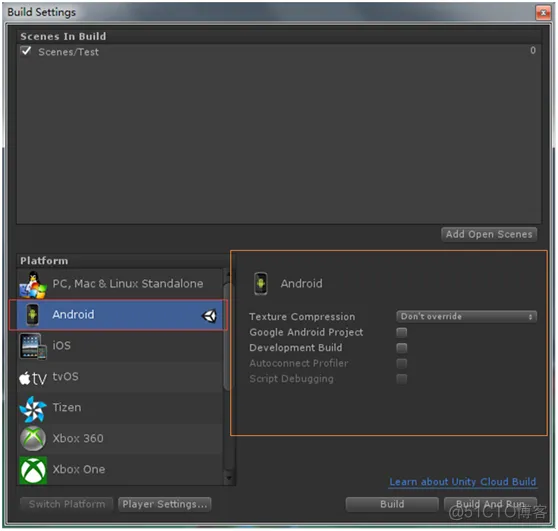Screen dimensions: 558x531
Task: Close the Build Settings window
Action: (543, 13)
